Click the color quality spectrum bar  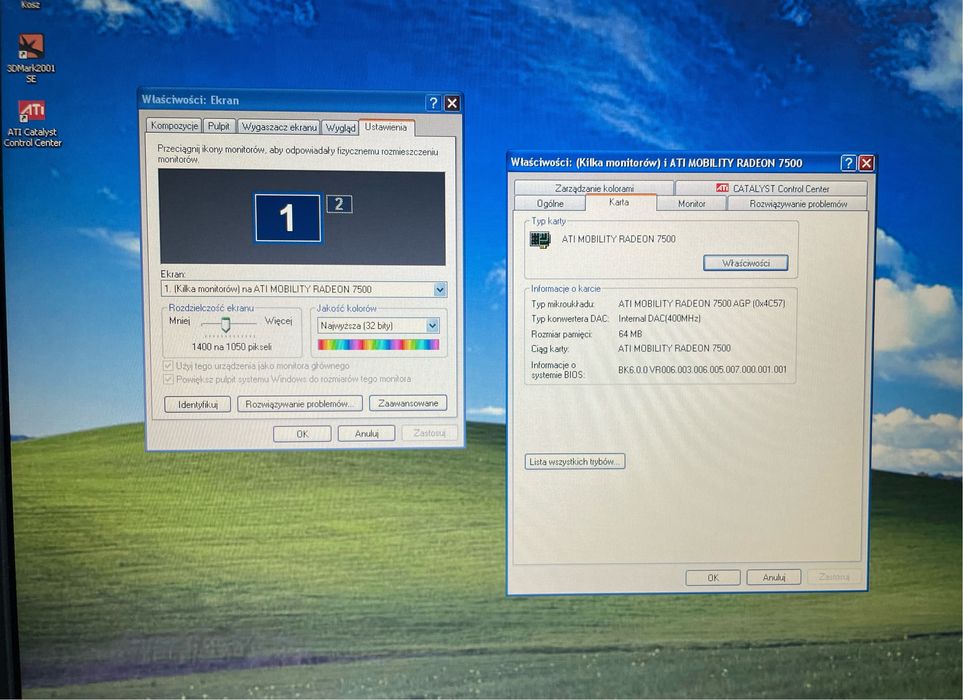378,344
